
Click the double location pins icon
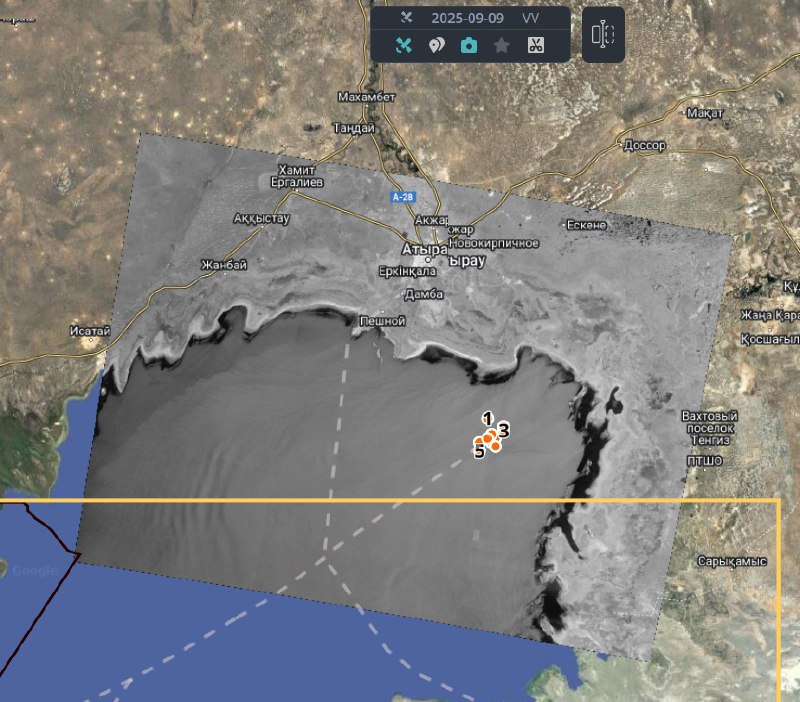pos(436,45)
